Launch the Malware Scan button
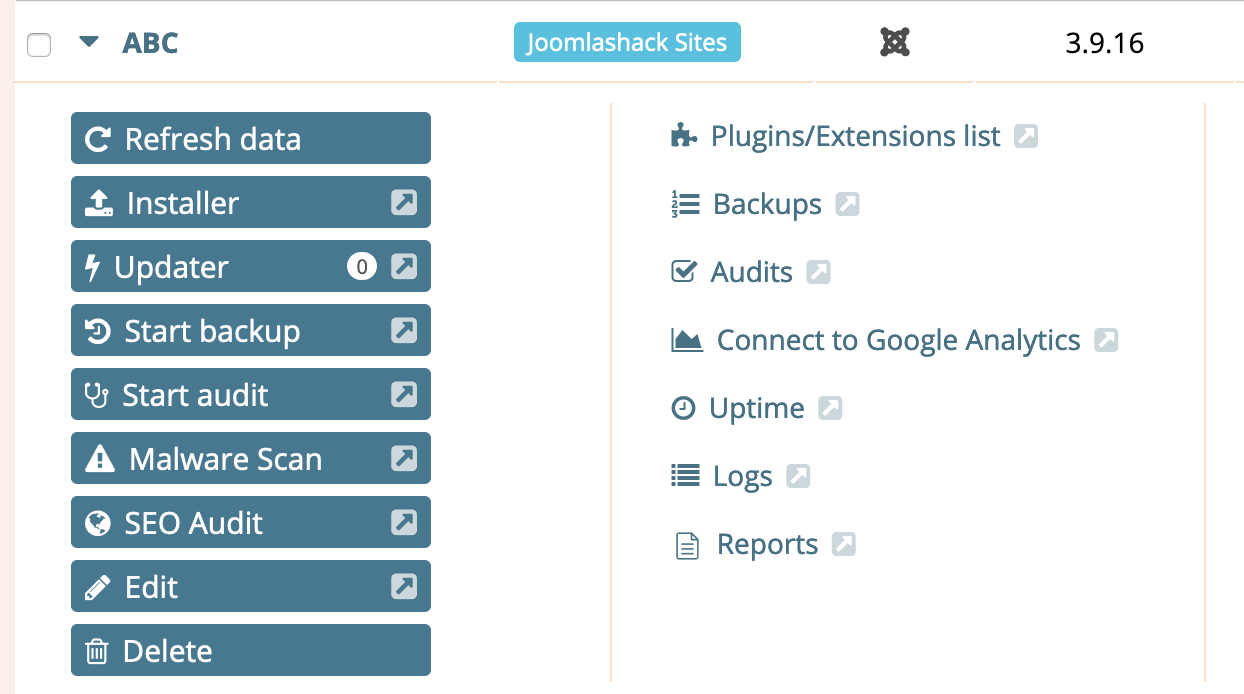 pyautogui.click(x=251, y=458)
